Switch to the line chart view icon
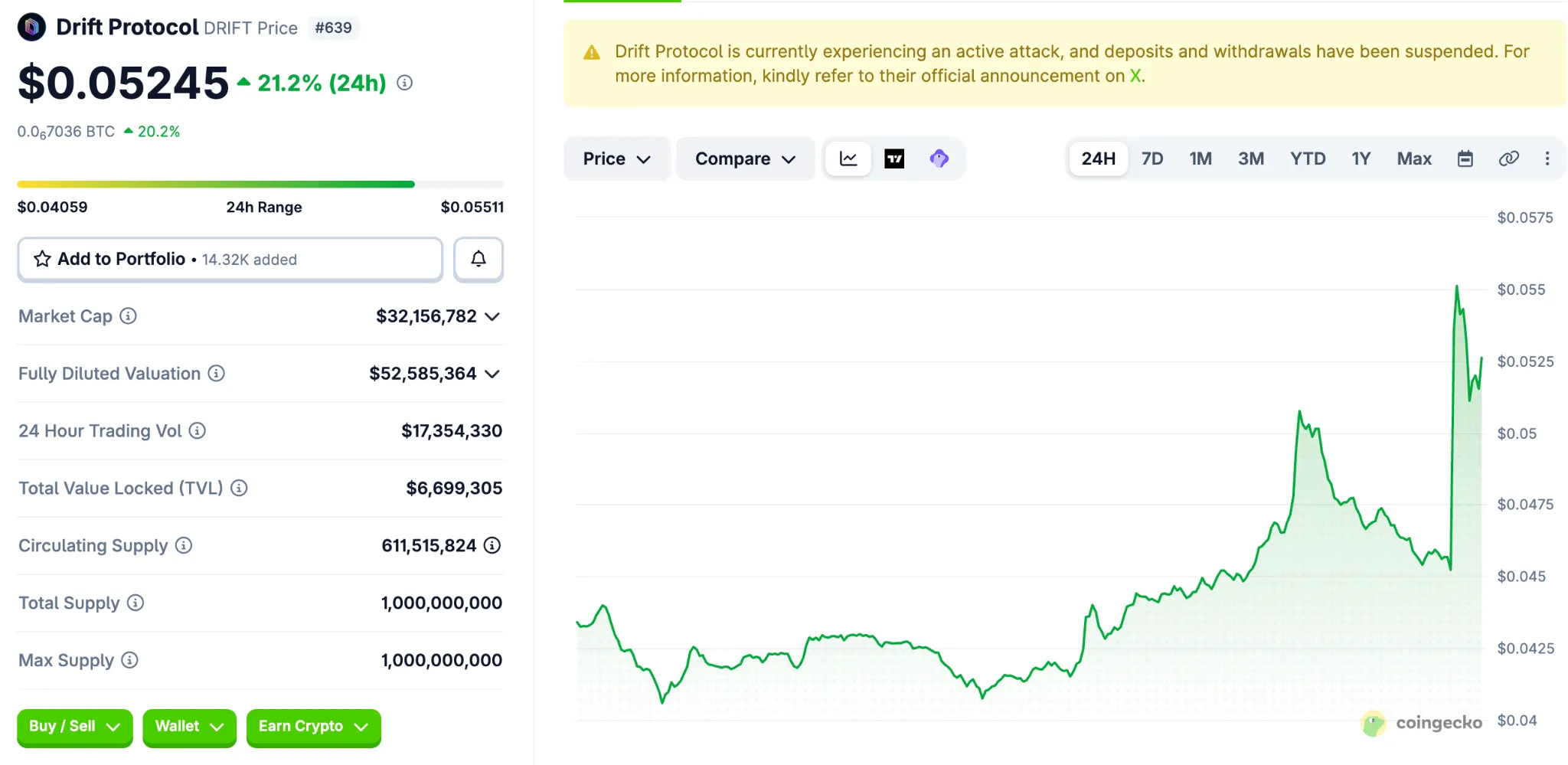The image size is (1568, 765). coord(848,159)
